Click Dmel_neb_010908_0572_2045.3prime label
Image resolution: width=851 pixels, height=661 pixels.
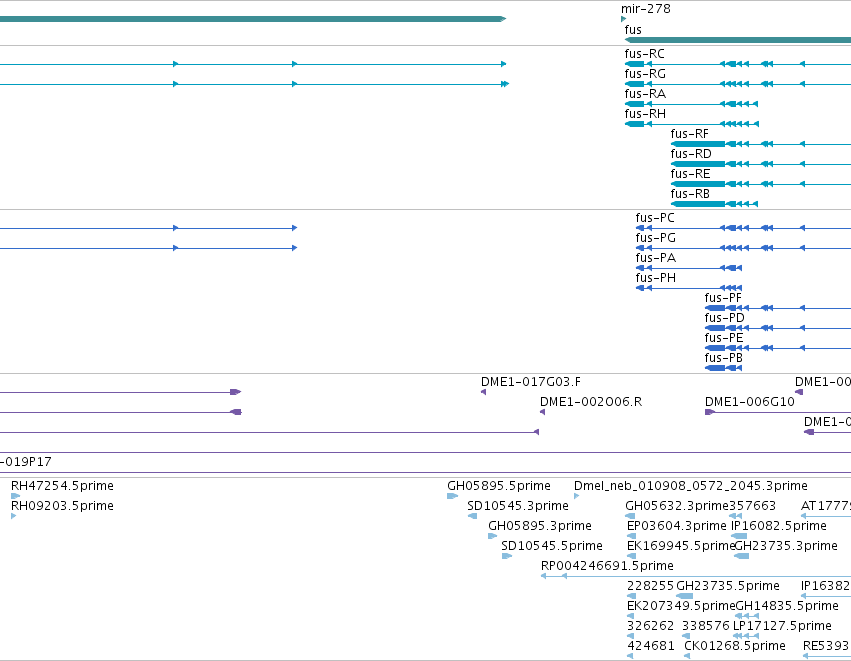[x=691, y=486]
